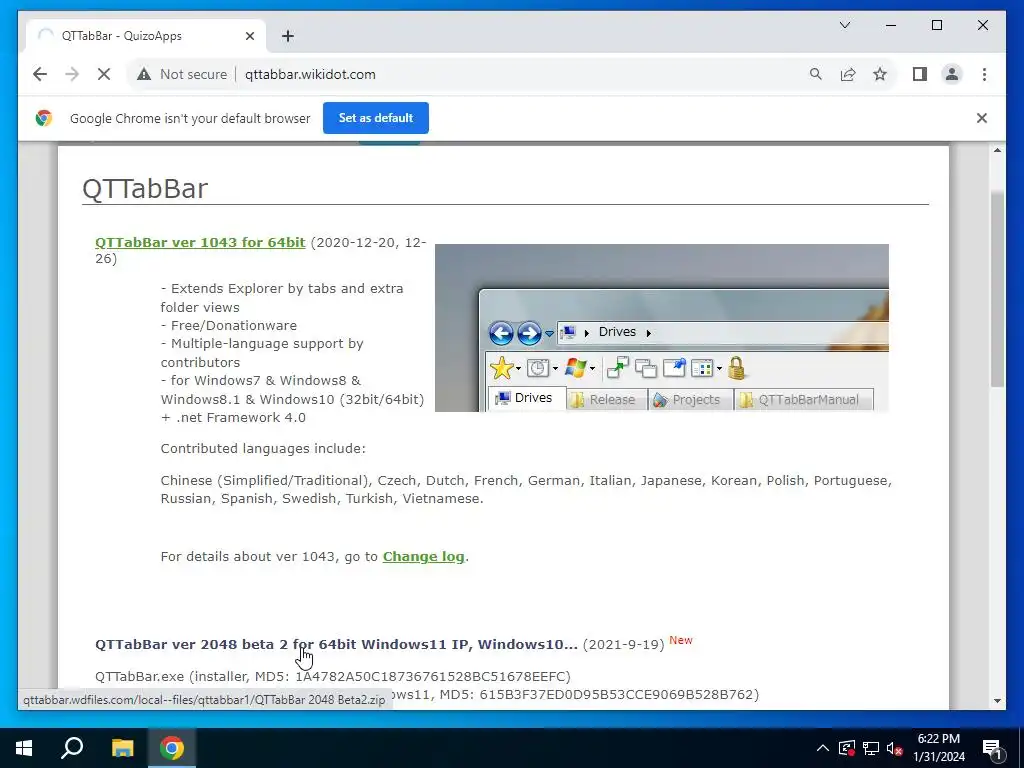
Task: Open the Windows Start menu
Action: pyautogui.click(x=24, y=748)
